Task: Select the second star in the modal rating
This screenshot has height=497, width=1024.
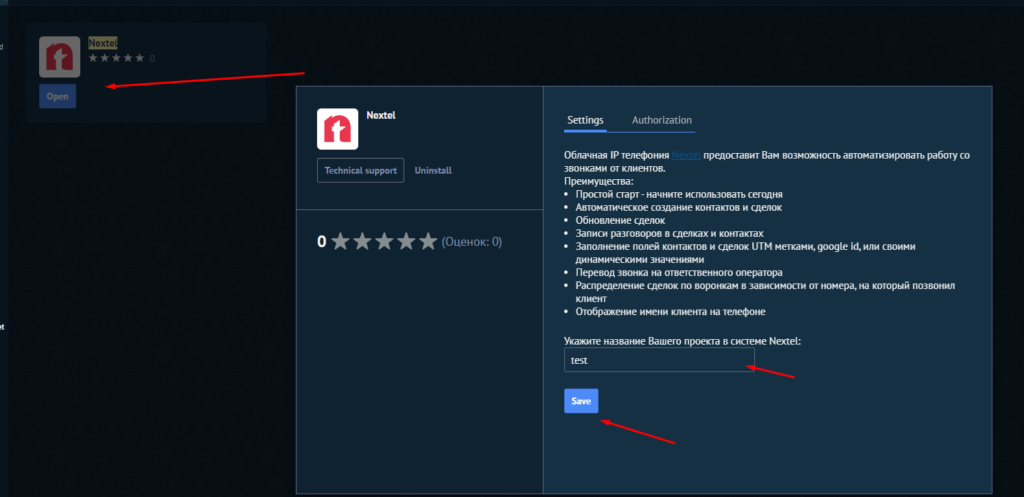Action: [362, 241]
